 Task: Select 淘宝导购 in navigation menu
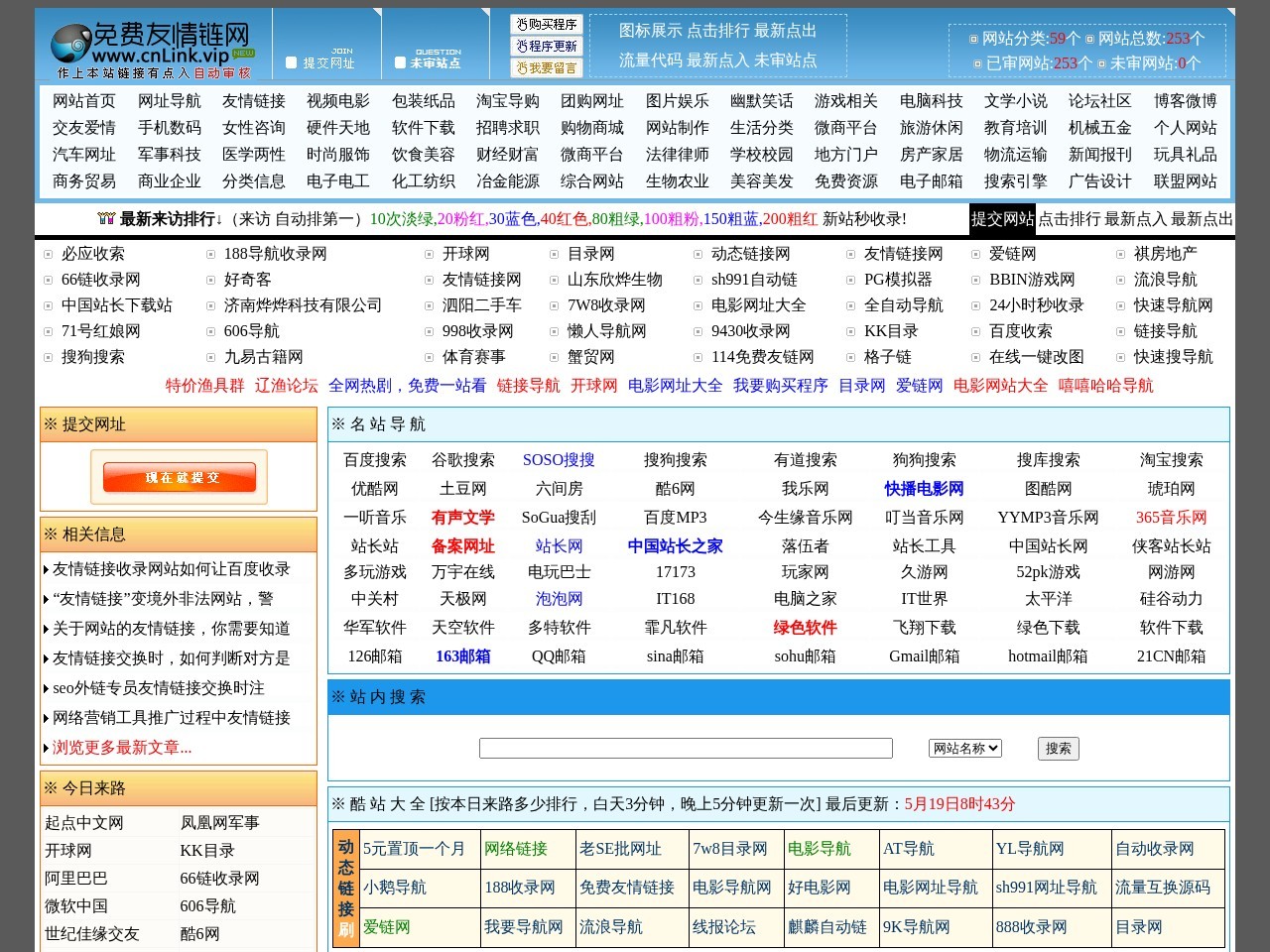point(508,101)
